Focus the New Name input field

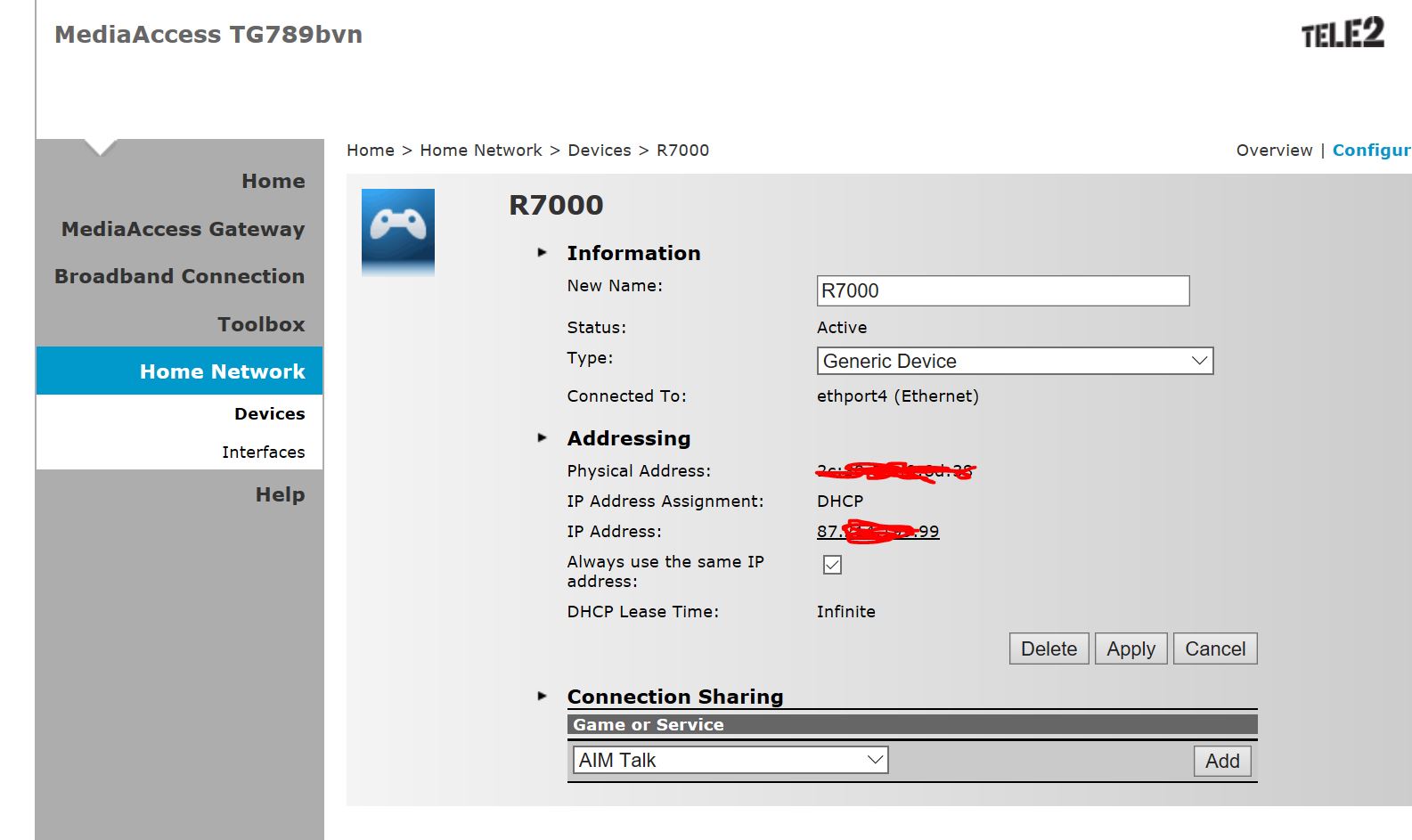[x=1003, y=290]
